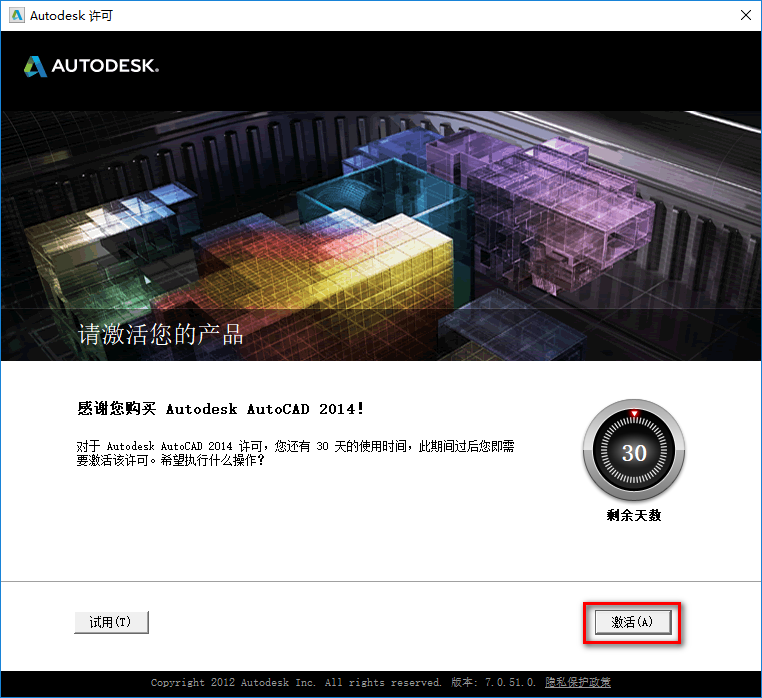This screenshot has height=698, width=762.
Task: Click the 30-day countdown dial
Action: (x=634, y=453)
